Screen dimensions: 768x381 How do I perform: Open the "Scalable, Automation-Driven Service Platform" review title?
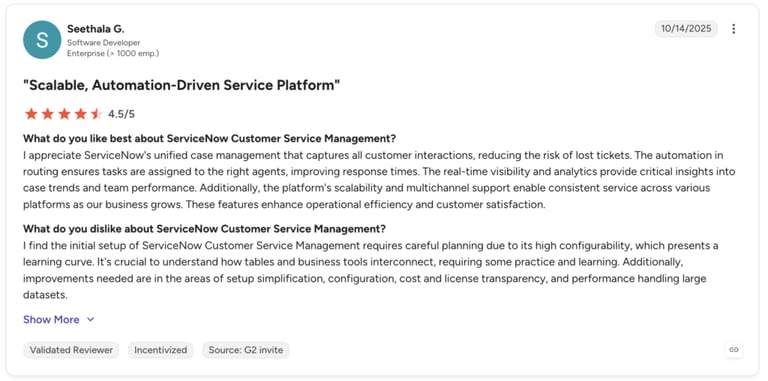(181, 85)
